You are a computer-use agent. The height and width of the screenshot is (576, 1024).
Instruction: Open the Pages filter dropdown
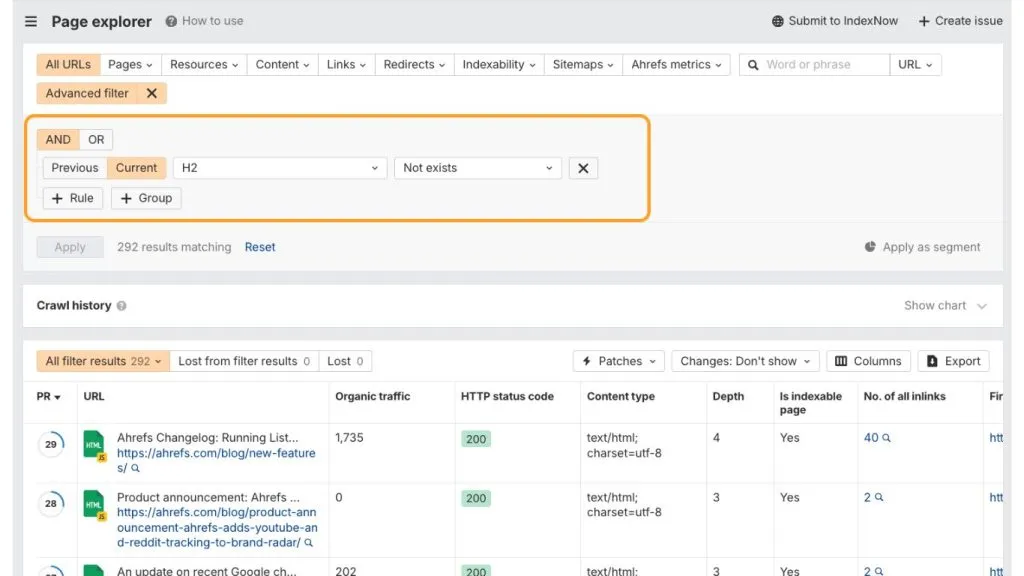coord(130,65)
